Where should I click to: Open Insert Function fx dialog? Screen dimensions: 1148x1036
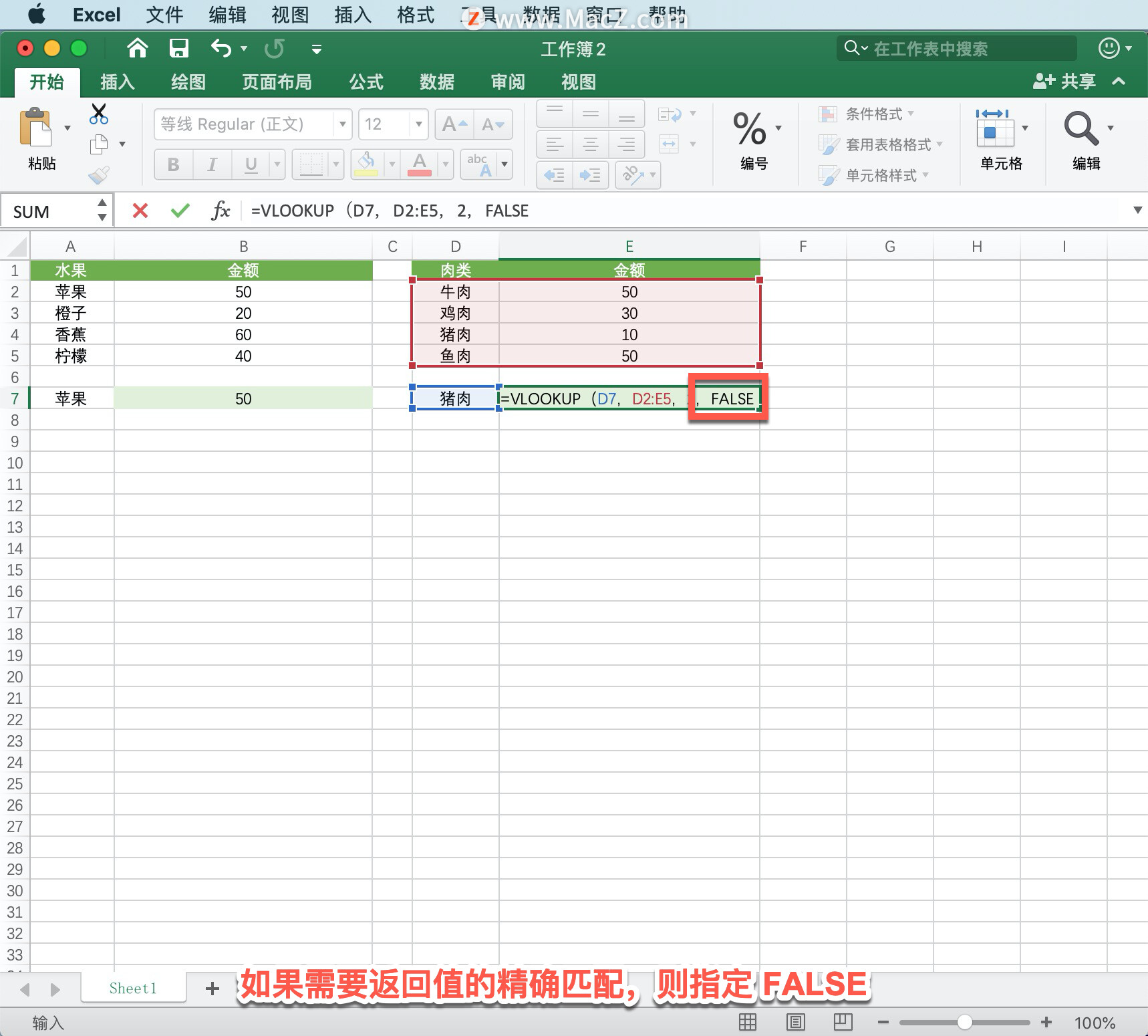221,211
